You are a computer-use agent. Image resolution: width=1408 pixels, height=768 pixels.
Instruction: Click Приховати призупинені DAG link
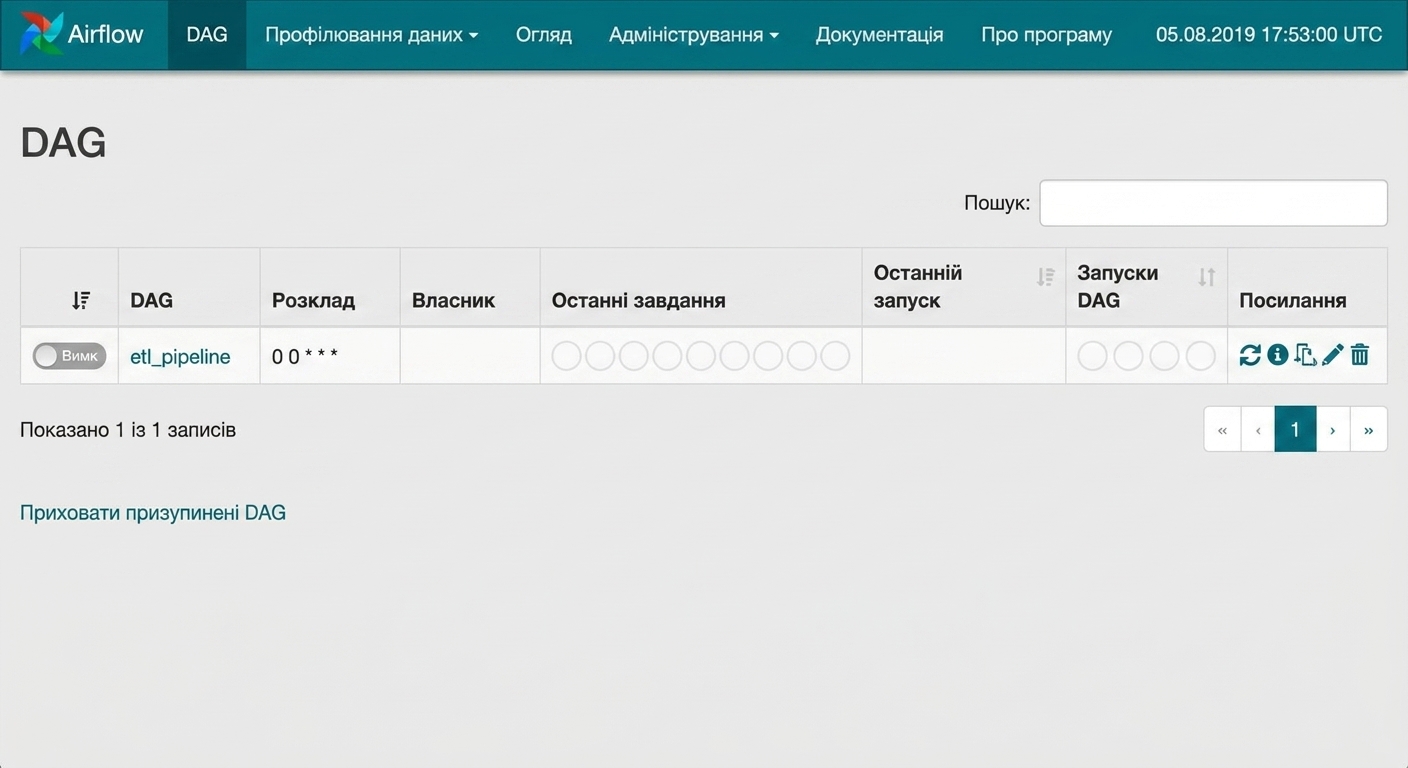[153, 513]
